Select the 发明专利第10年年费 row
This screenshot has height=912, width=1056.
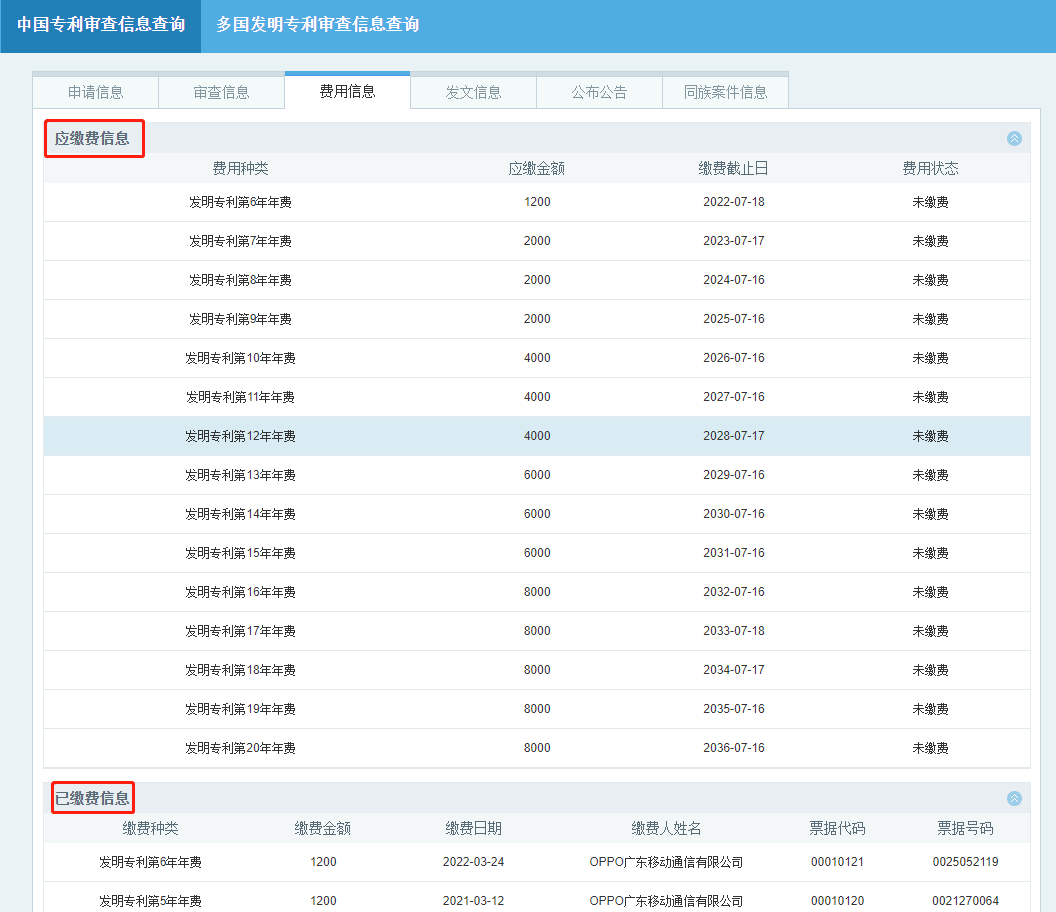[x=537, y=358]
